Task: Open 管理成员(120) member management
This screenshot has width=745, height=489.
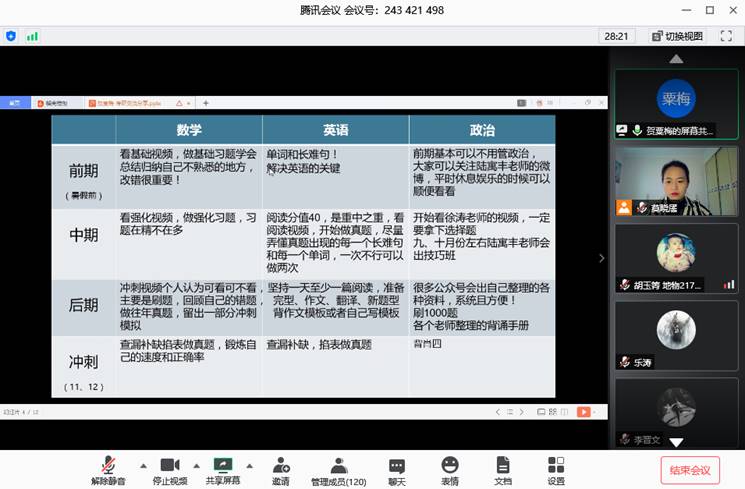Action: 338,466
